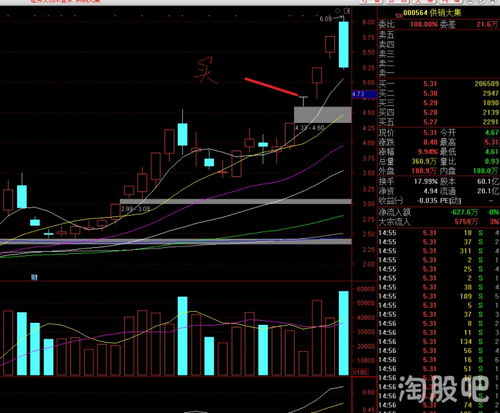The width and height of the screenshot is (500, 413).
Task: Click the gray 2.98-3.08 support band
Action: click(235, 201)
